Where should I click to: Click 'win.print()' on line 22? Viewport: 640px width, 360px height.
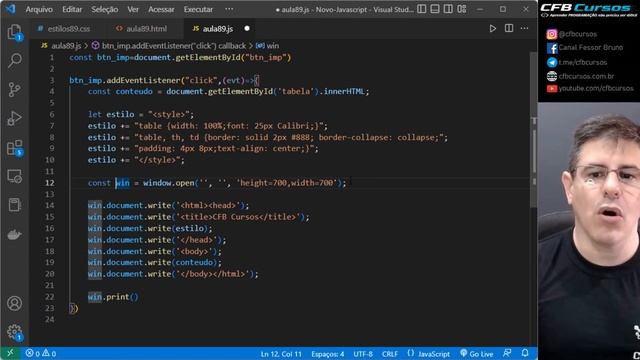(x=113, y=297)
